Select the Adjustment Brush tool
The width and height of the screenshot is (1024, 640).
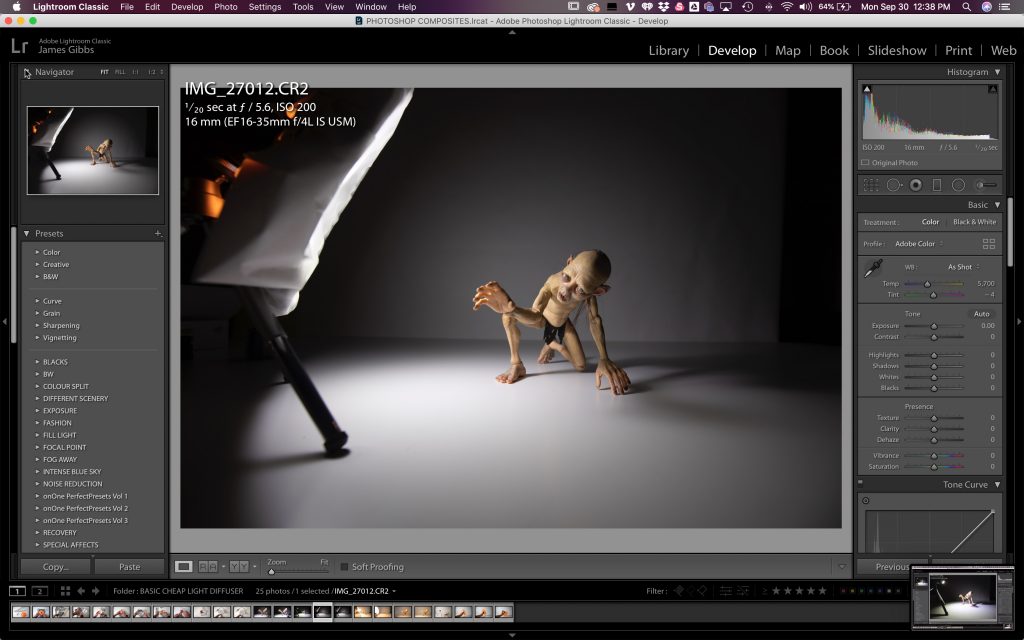985,185
